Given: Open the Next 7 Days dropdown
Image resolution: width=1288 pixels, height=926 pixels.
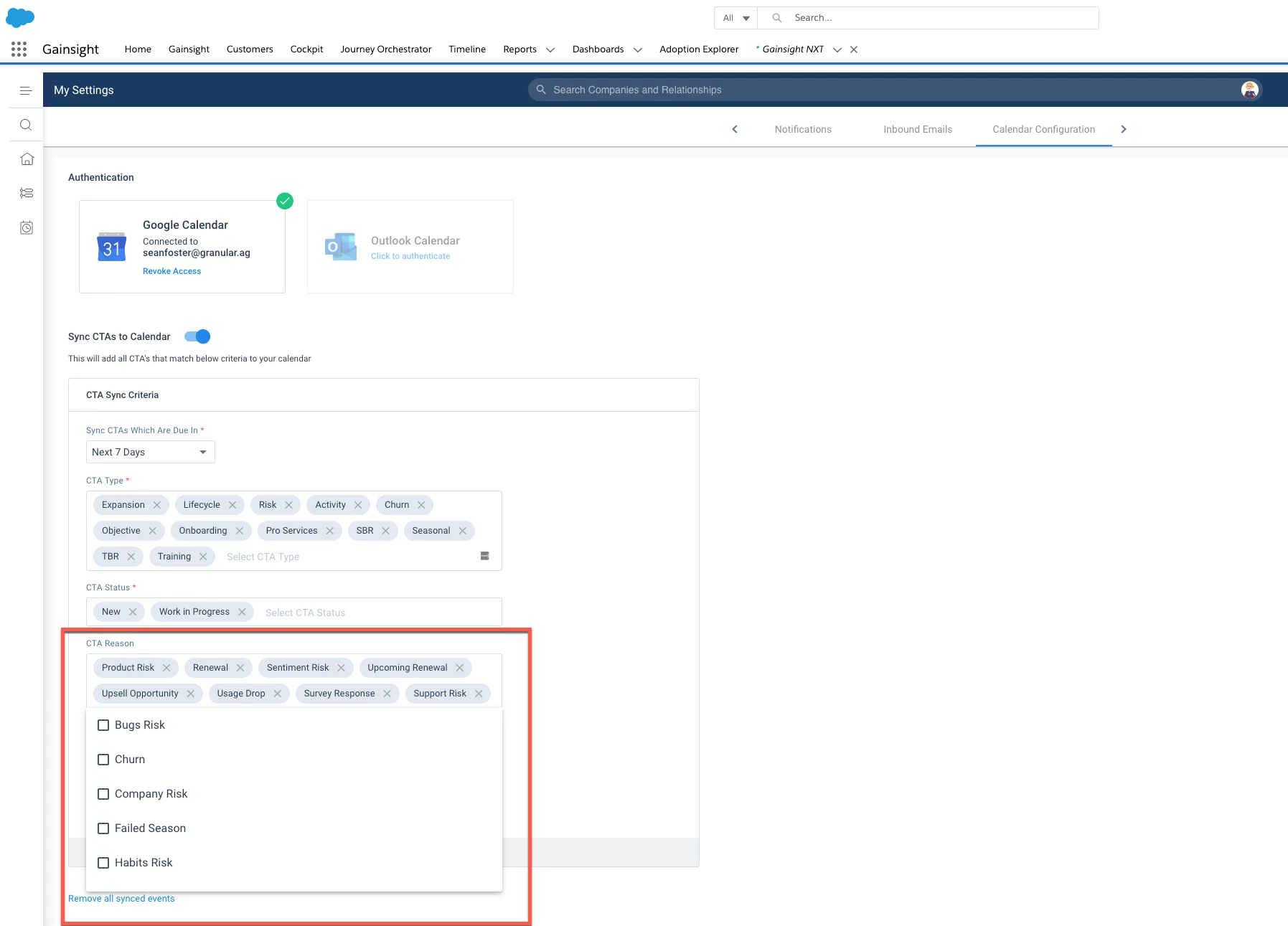Looking at the screenshot, I should pos(151,452).
